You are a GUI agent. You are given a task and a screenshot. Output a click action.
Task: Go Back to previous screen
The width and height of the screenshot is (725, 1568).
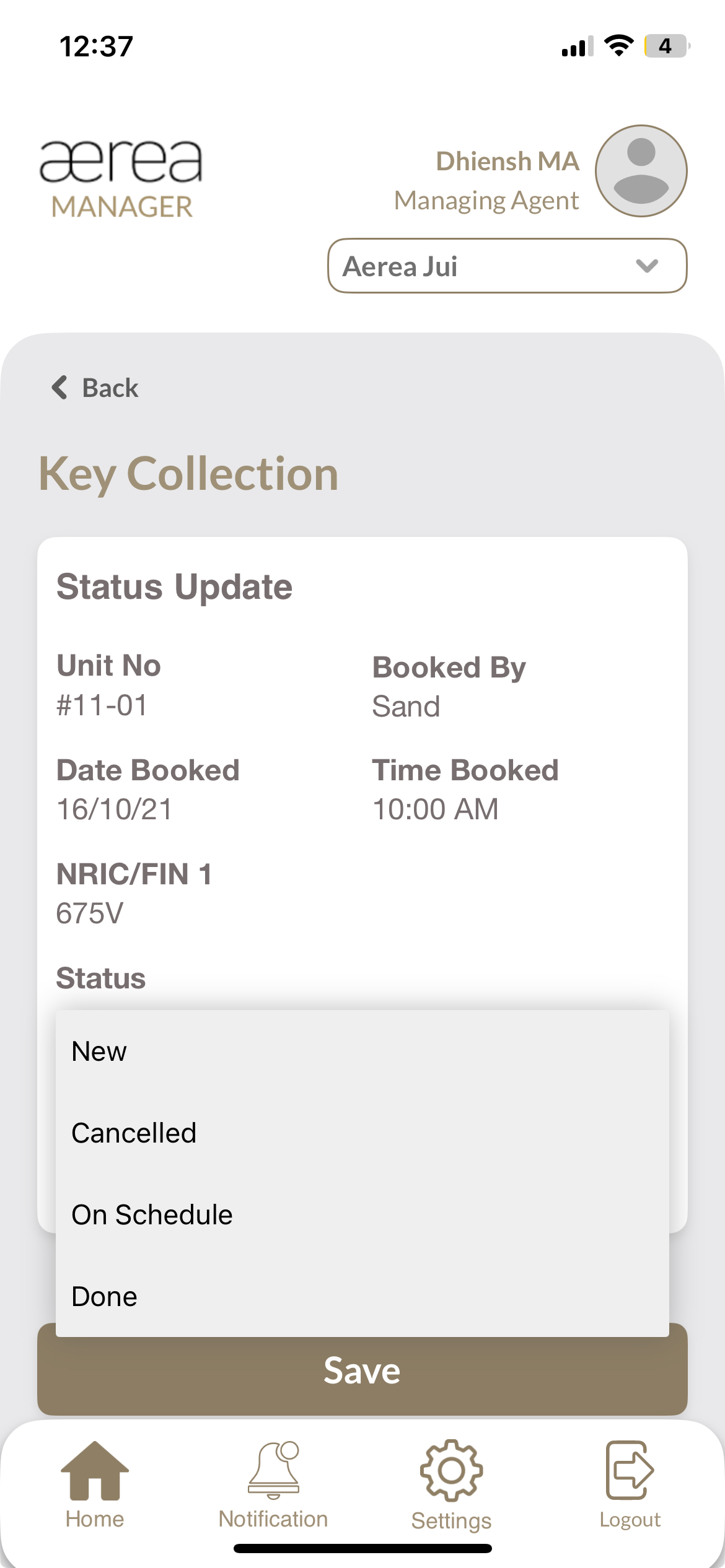pyautogui.click(x=110, y=388)
